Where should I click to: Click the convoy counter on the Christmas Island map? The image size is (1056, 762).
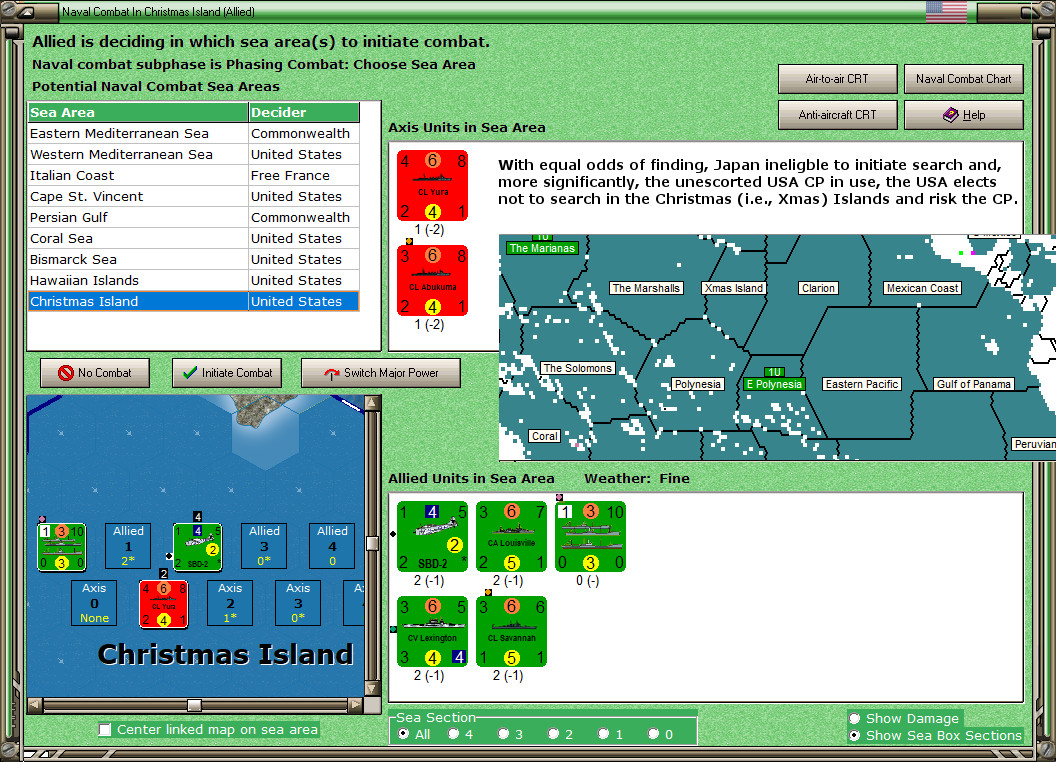coord(61,546)
